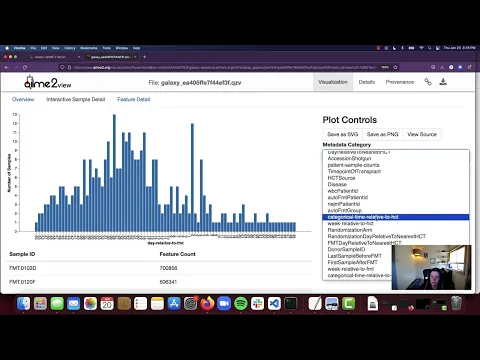Viewport: 480px width, 360px height.
Task: Open System Preferences from the dock
Action: pos(191,303)
